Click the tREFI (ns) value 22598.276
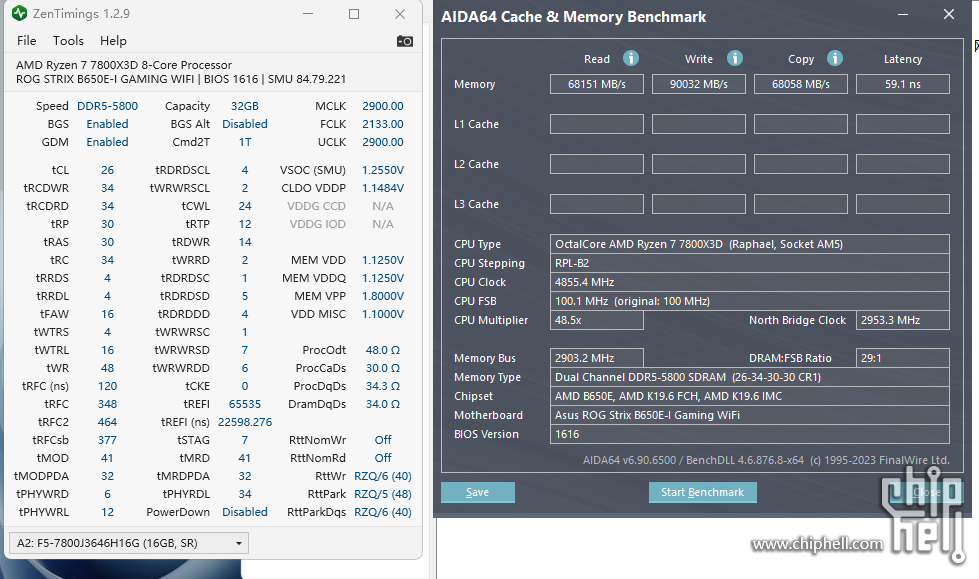The height and width of the screenshot is (579, 979). pyautogui.click(x=245, y=422)
